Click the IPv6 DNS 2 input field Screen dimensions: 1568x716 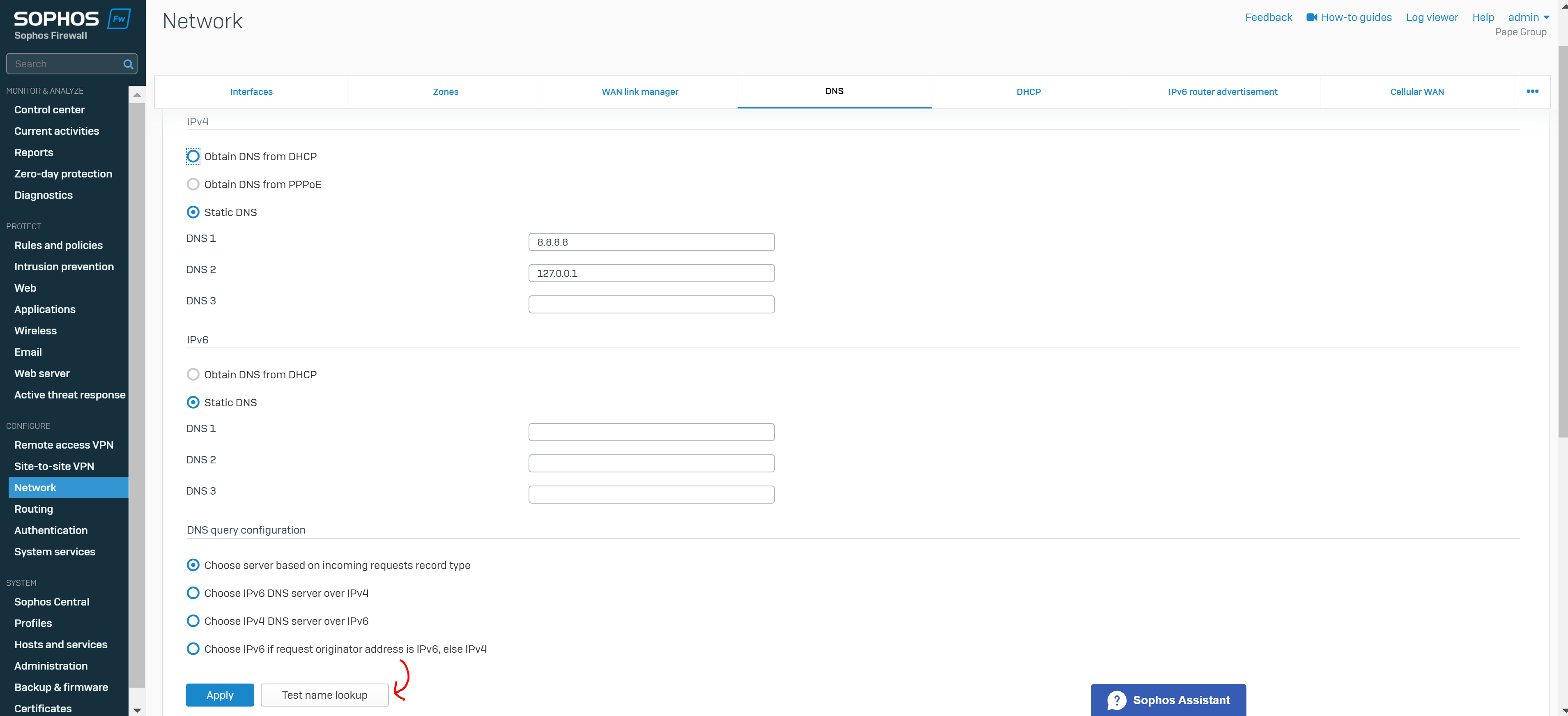tap(651, 463)
